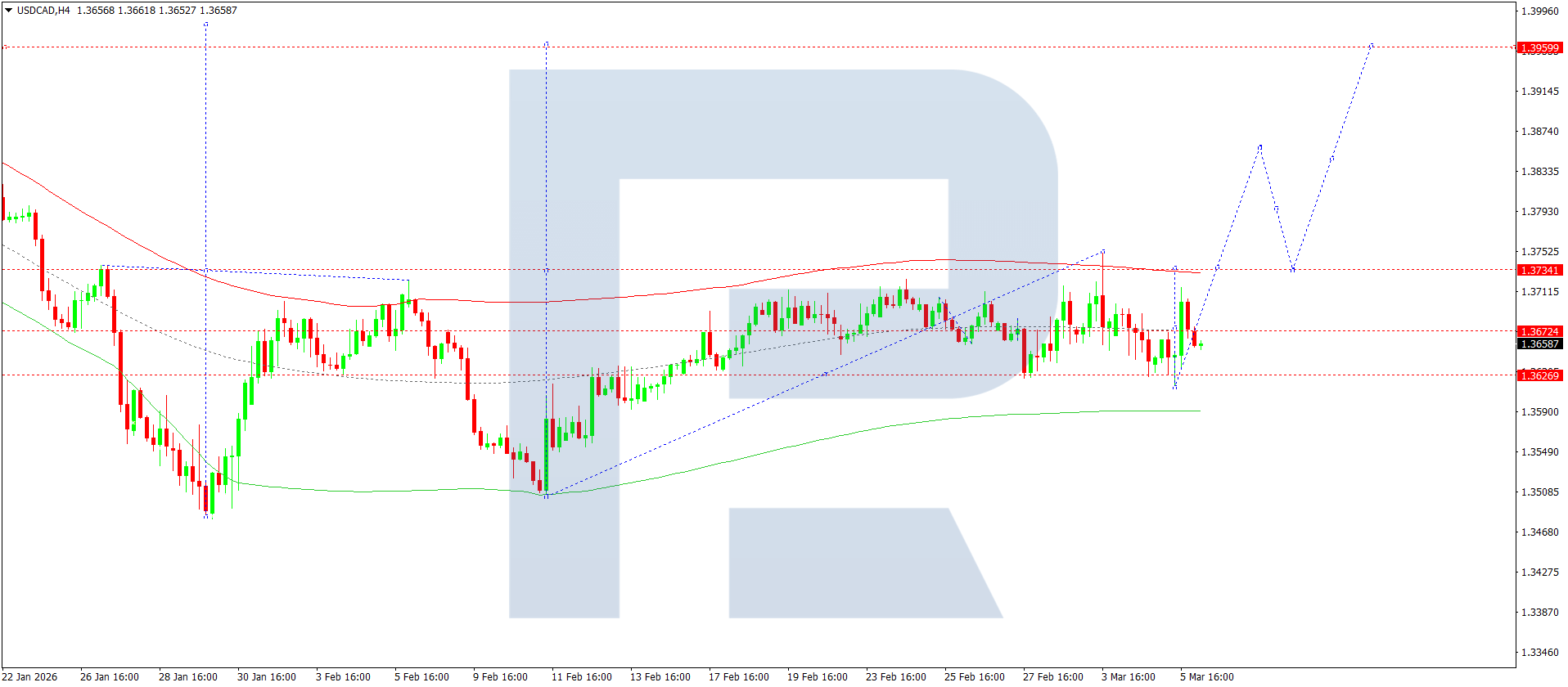
Task: Click the forecast trough on the 1.37341 line
Action: [x=1293, y=270]
